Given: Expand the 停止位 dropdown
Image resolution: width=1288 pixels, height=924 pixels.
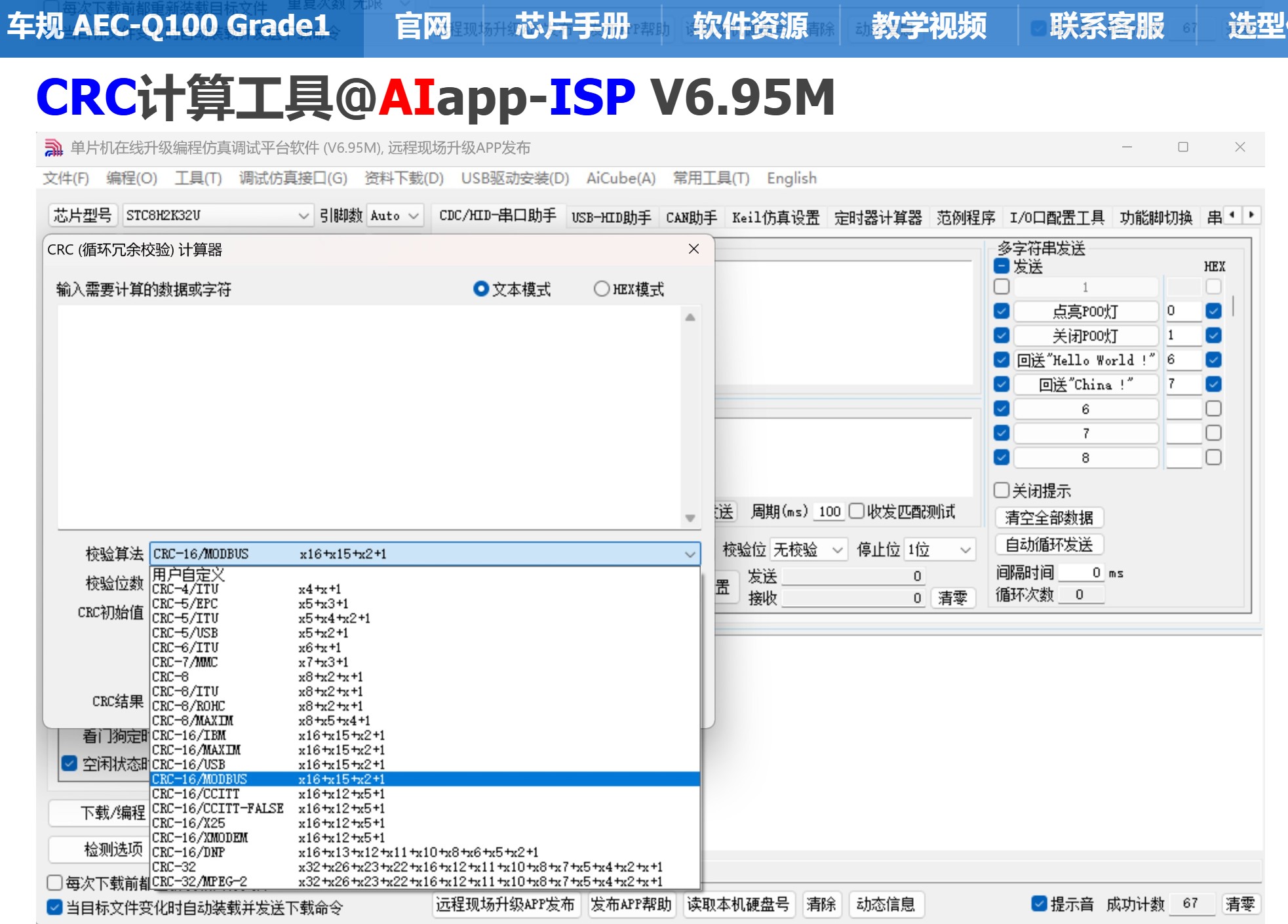Looking at the screenshot, I should (x=965, y=550).
